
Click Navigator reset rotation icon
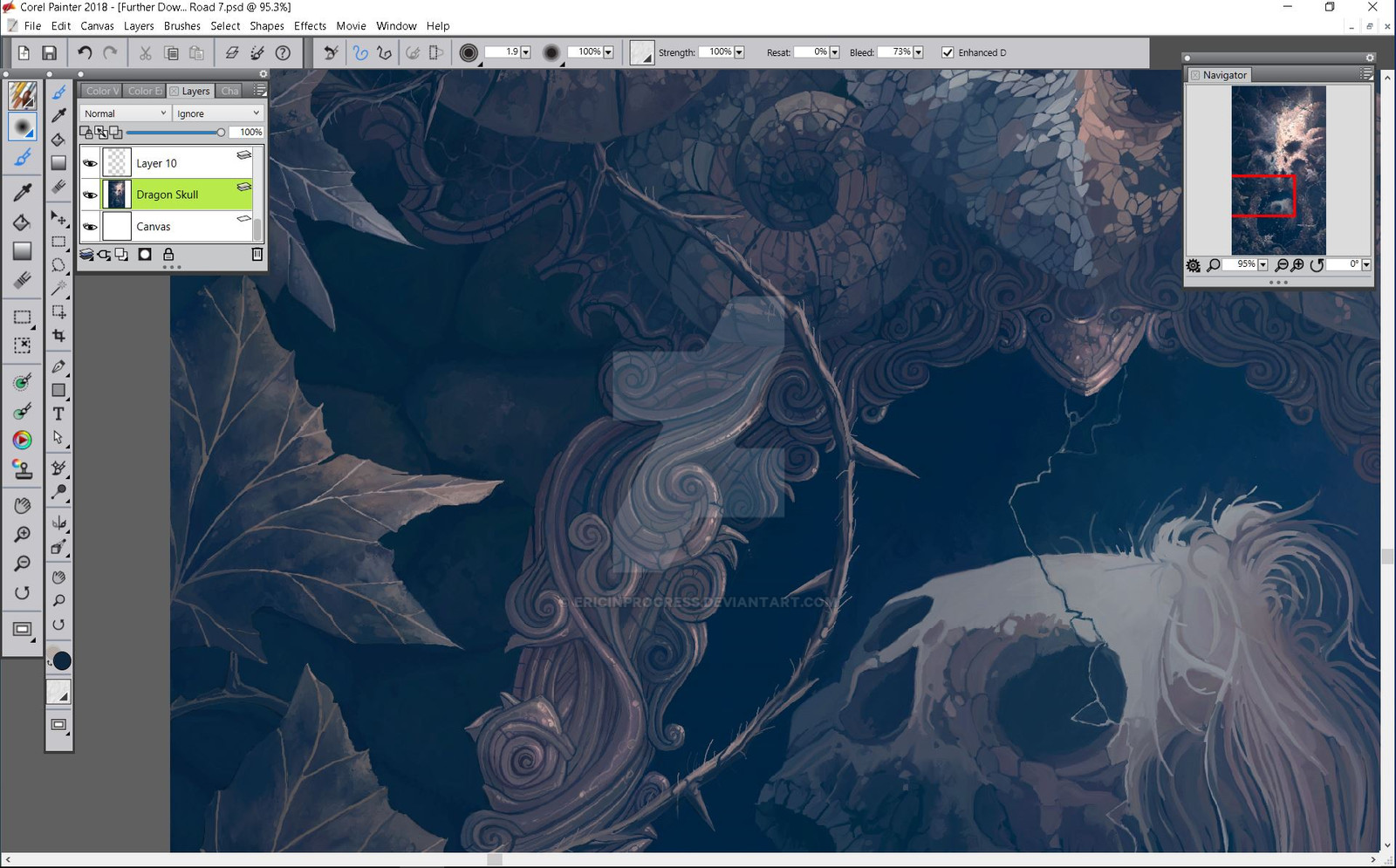point(1317,265)
